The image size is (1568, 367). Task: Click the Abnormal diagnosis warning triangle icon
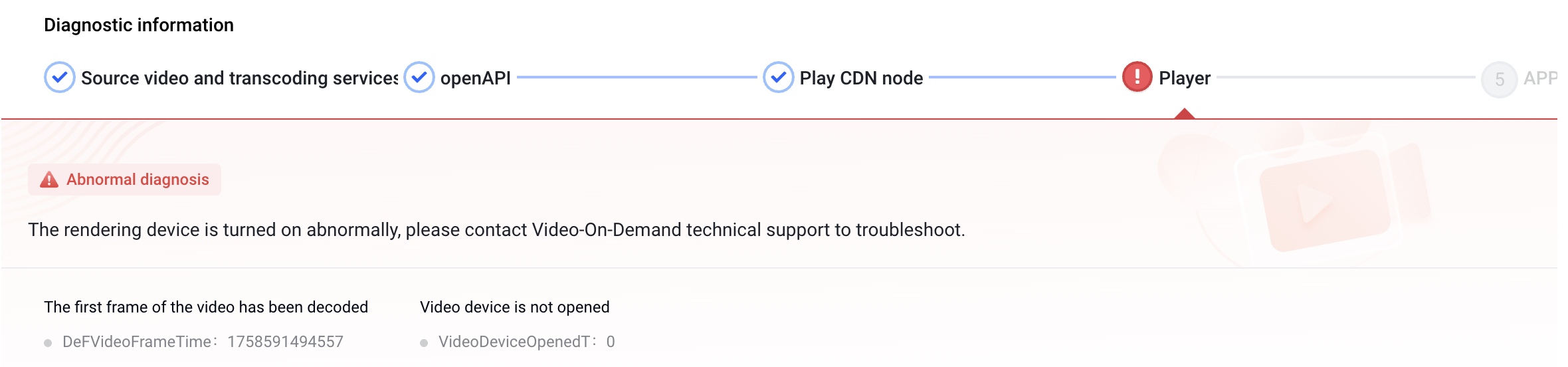pos(49,180)
